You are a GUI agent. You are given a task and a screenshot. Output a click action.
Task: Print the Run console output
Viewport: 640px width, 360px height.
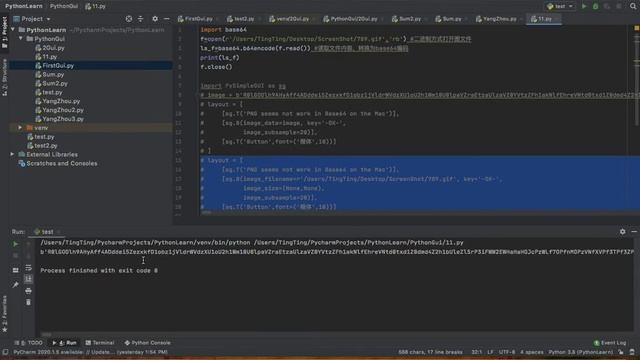(x=28, y=291)
